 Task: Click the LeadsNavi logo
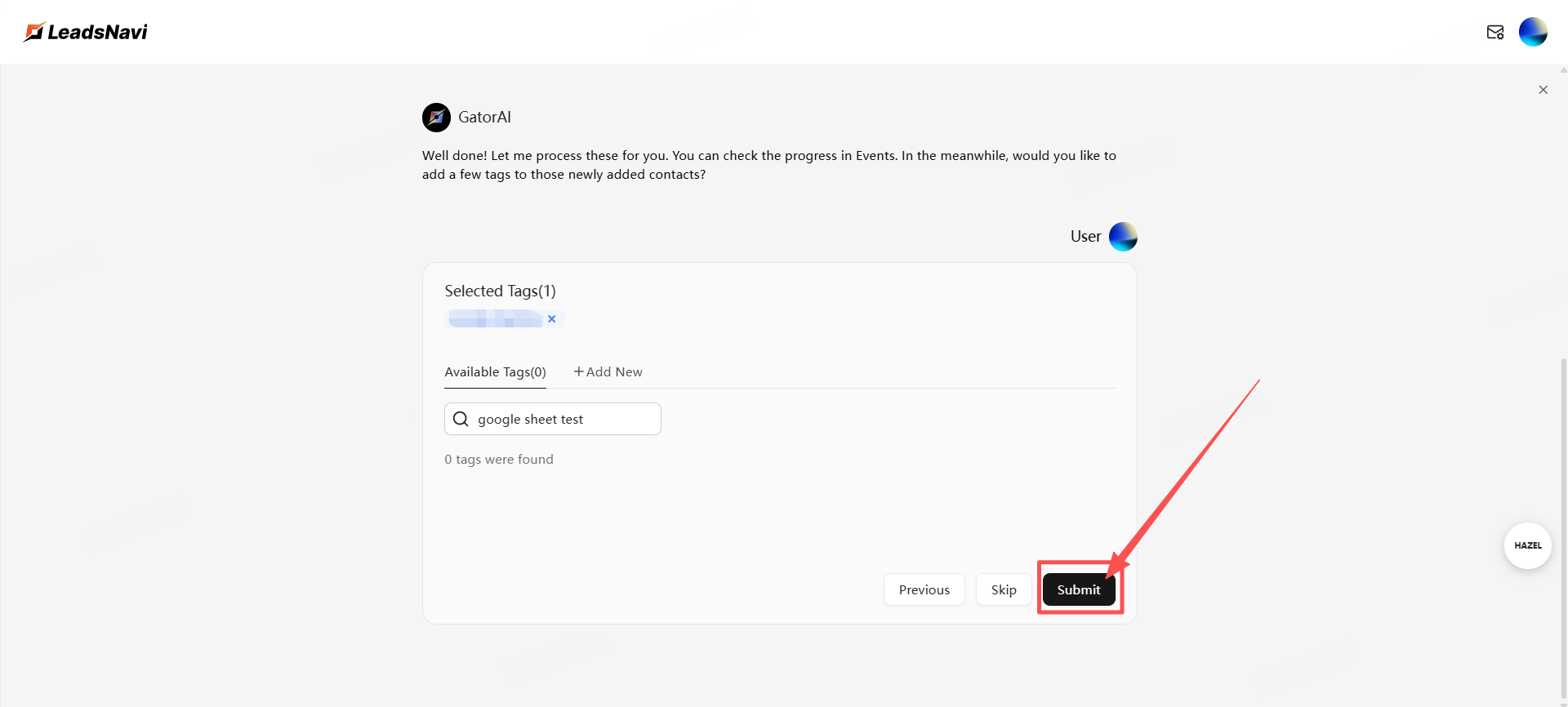pos(86,32)
